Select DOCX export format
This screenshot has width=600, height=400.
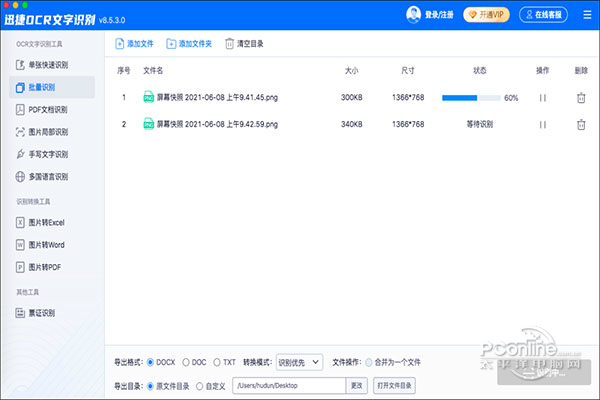point(152,362)
